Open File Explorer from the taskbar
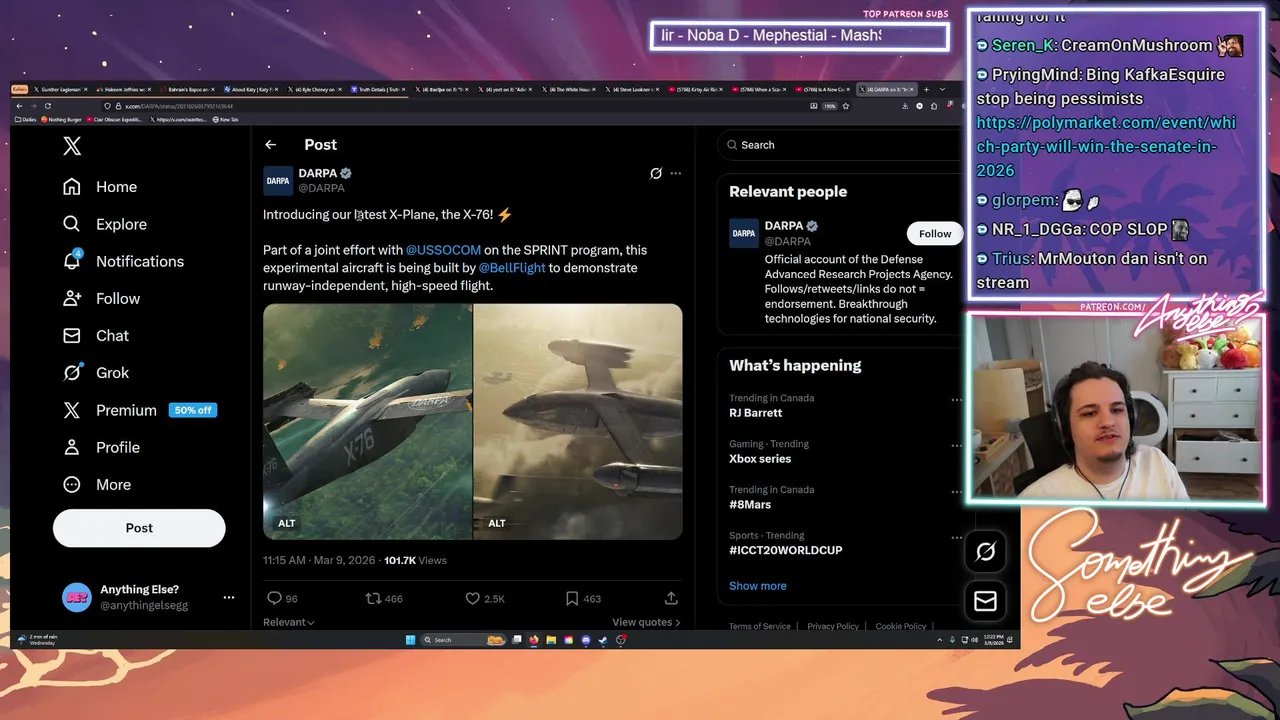Screen dimensions: 1280x720 click(x=551, y=640)
